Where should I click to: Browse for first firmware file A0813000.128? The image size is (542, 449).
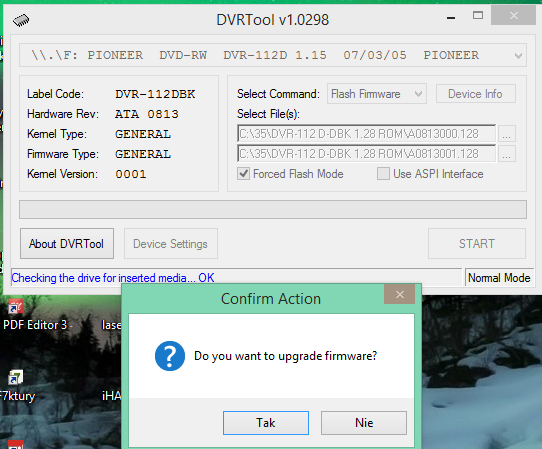tap(507, 134)
